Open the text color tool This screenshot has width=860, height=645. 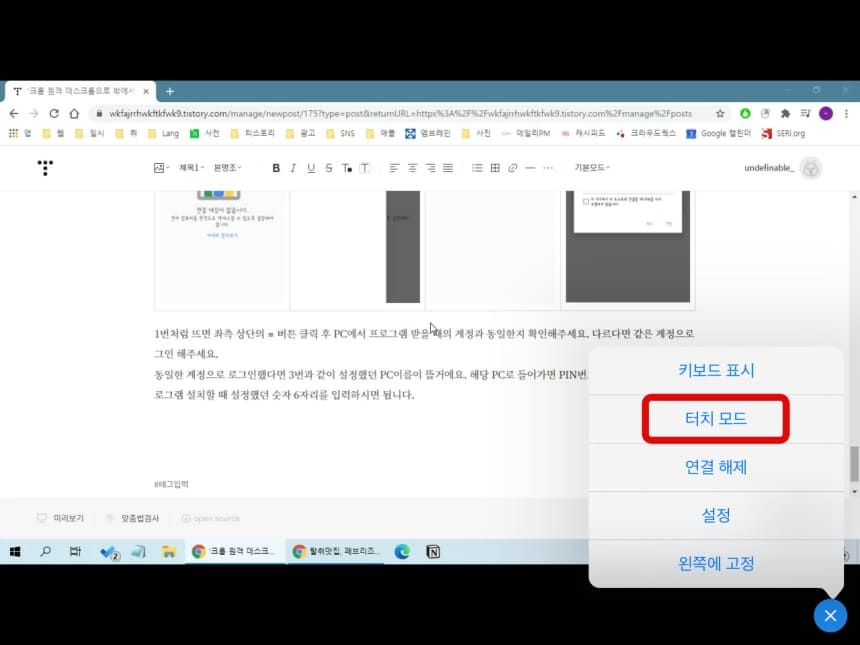[x=347, y=168]
